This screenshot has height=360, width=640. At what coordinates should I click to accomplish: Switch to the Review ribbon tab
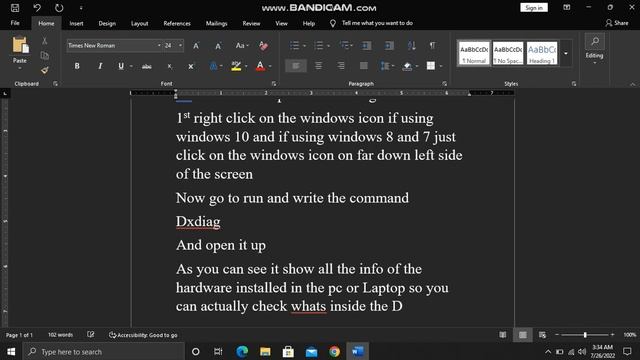coord(251,23)
